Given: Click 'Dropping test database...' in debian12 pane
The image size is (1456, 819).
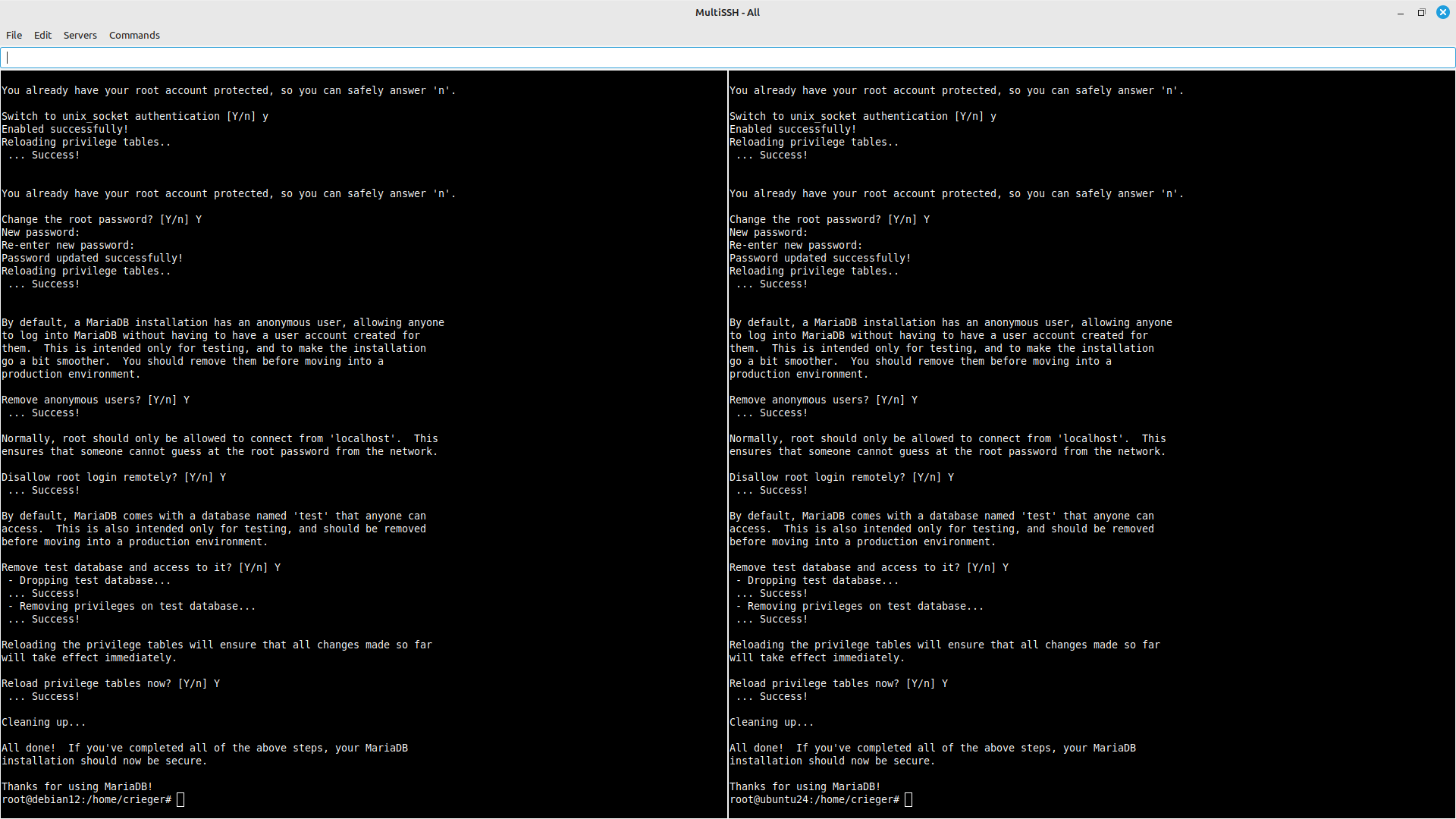Looking at the screenshot, I should pyautogui.click(x=96, y=580).
